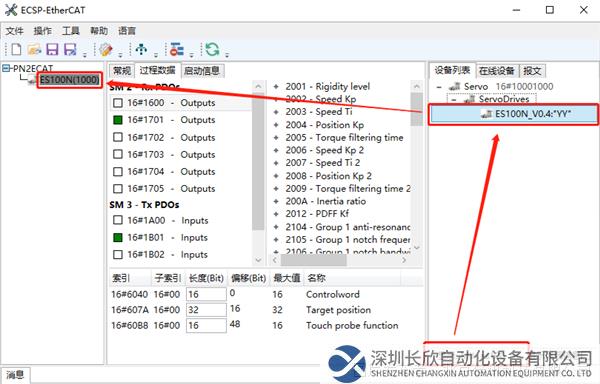Click the PDO list vertical scrollbar thumb
Viewport: 600px width, 384px height.
[258, 161]
